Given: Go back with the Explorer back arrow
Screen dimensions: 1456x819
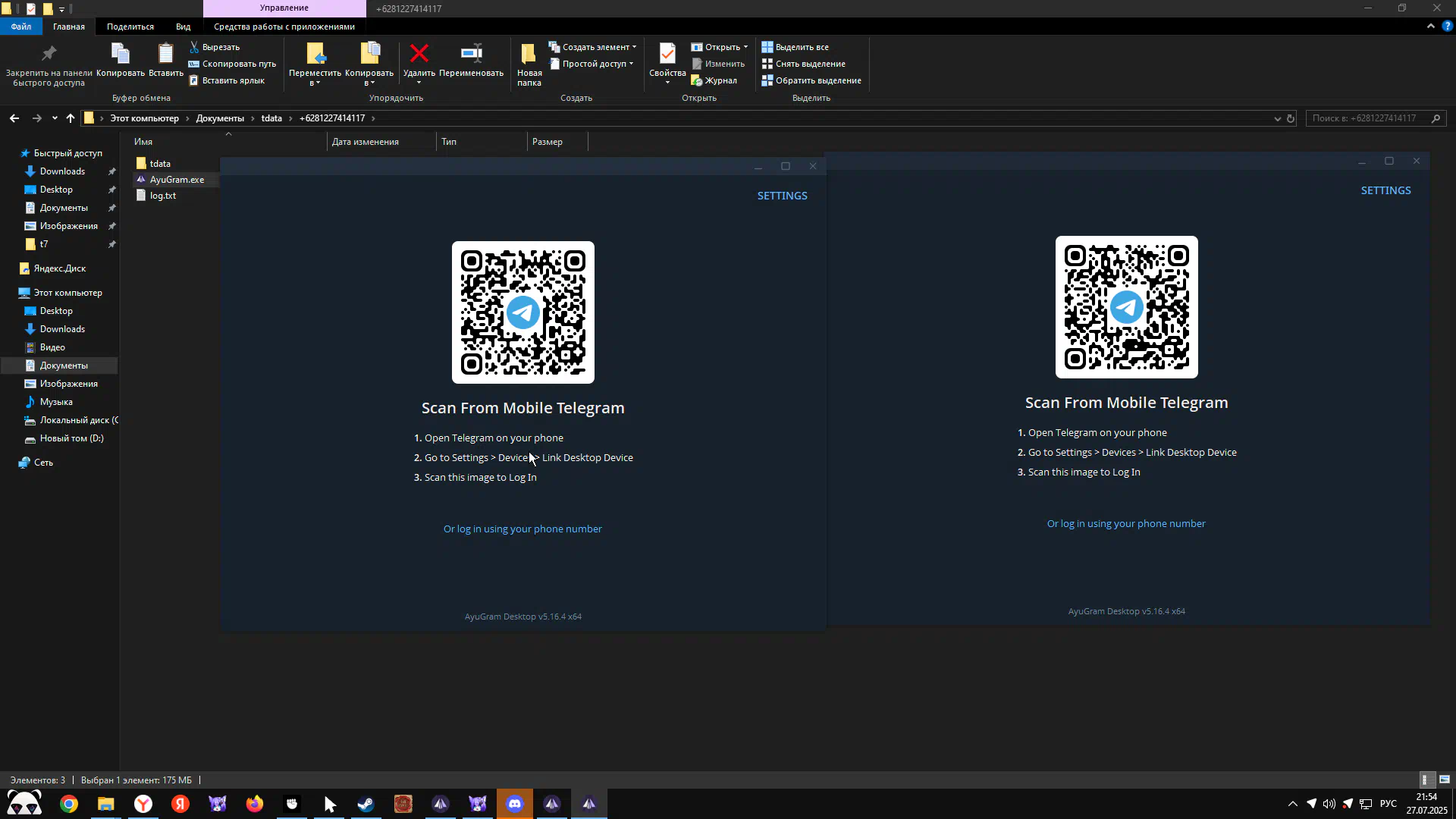Looking at the screenshot, I should pos(14,118).
